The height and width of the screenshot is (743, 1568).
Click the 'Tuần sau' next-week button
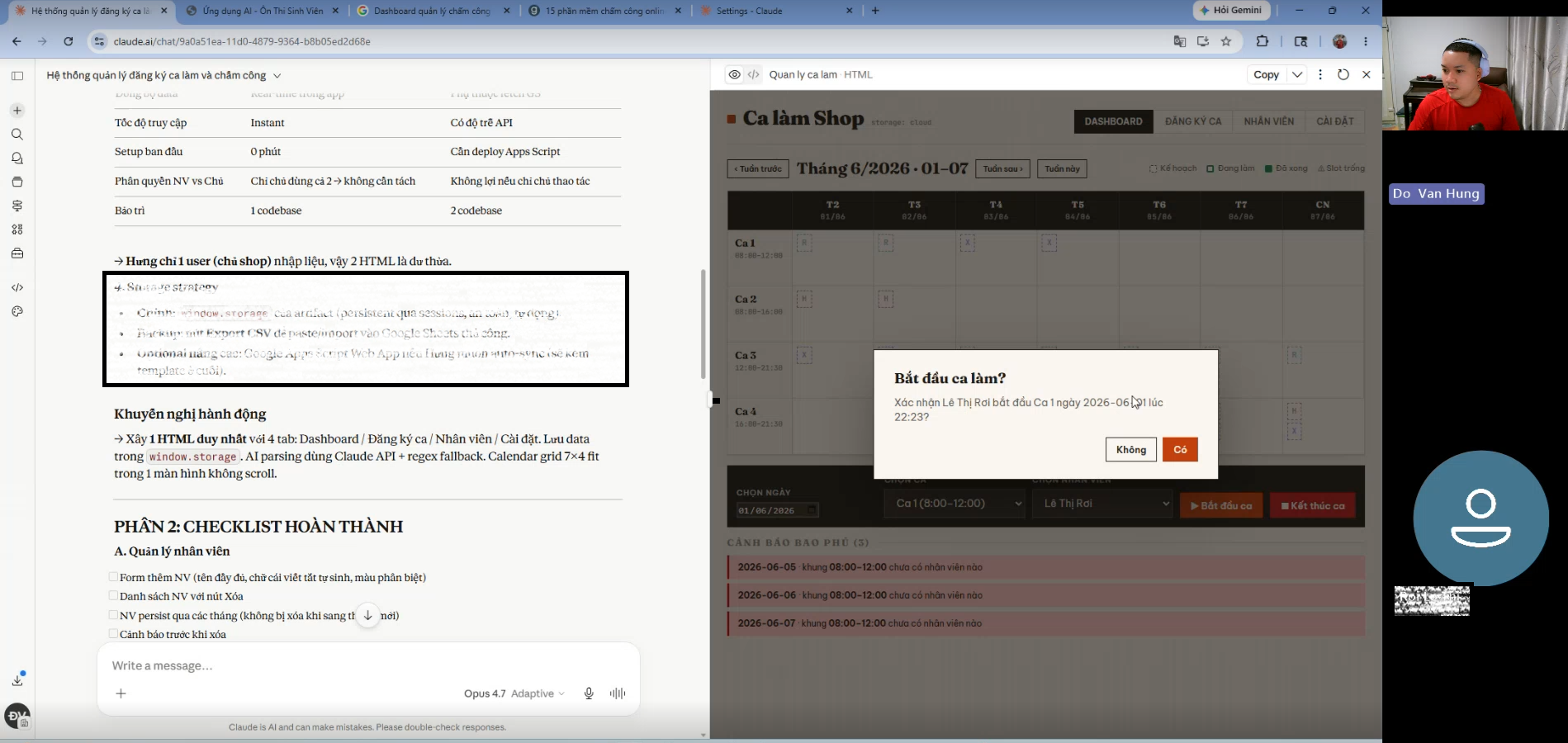[1002, 168]
